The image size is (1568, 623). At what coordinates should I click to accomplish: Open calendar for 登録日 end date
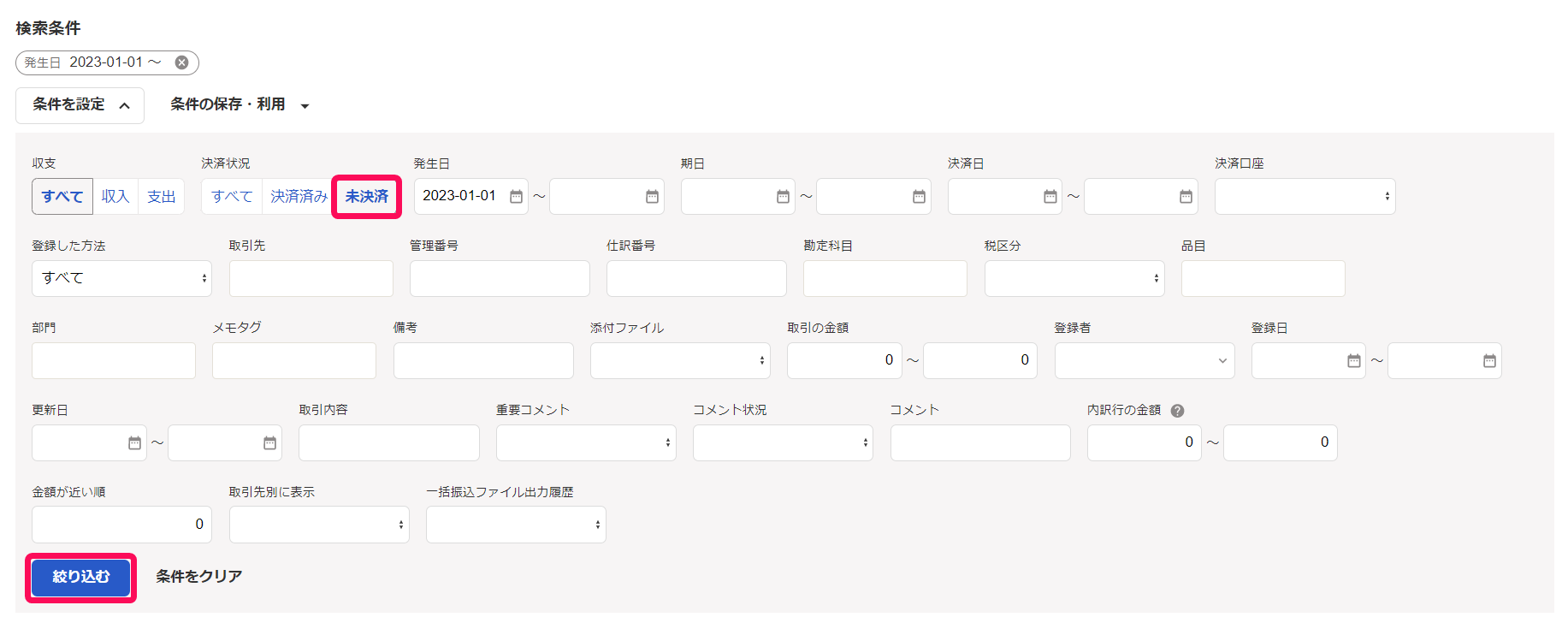[1489, 361]
